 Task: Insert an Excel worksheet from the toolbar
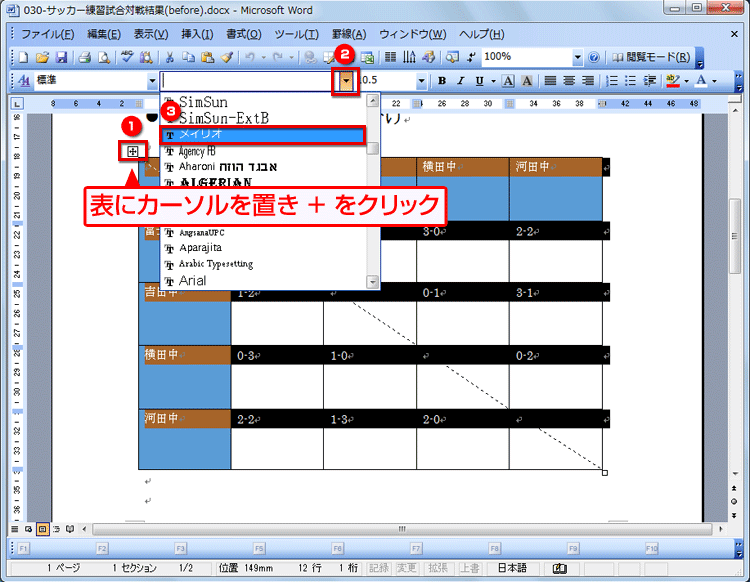click(367, 57)
